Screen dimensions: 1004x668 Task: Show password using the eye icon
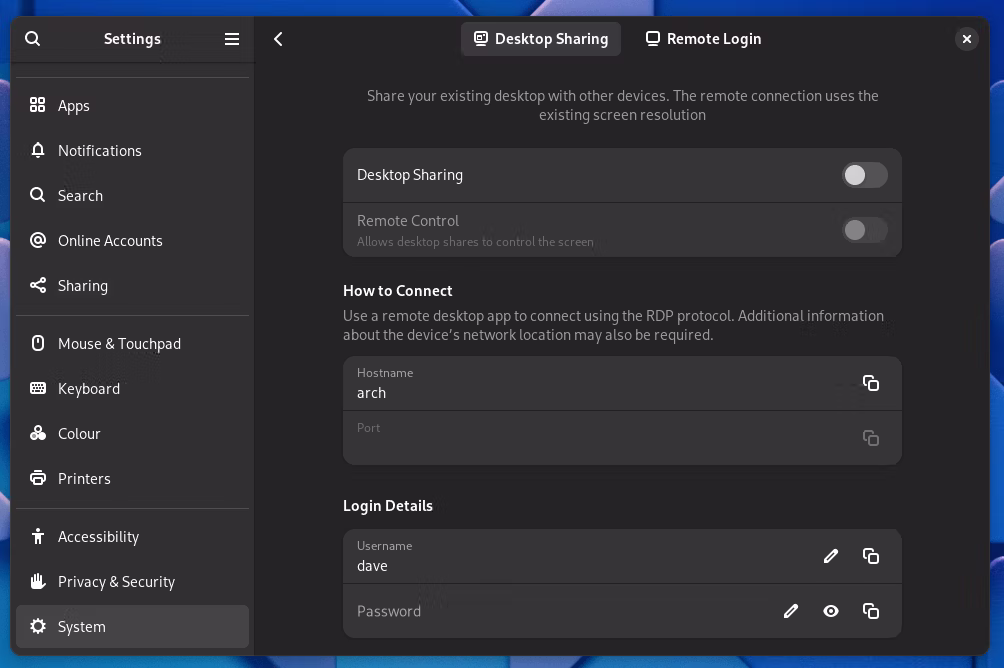click(x=830, y=611)
